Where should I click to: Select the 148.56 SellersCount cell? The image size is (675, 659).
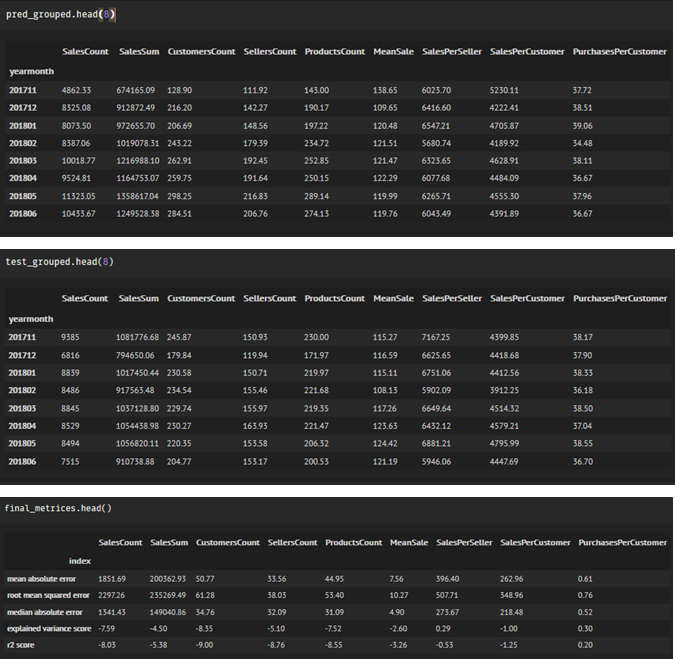click(255, 126)
